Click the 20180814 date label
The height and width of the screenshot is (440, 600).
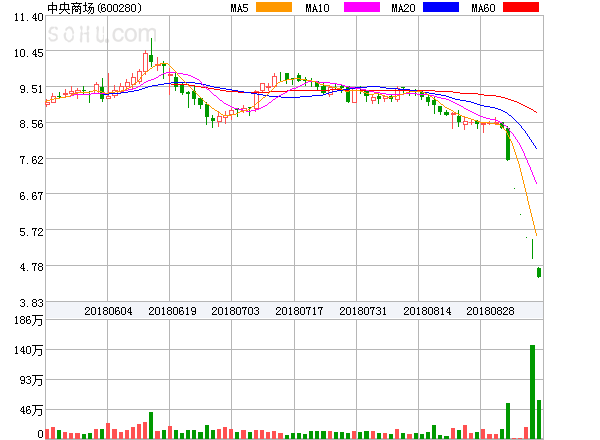[x=427, y=311]
